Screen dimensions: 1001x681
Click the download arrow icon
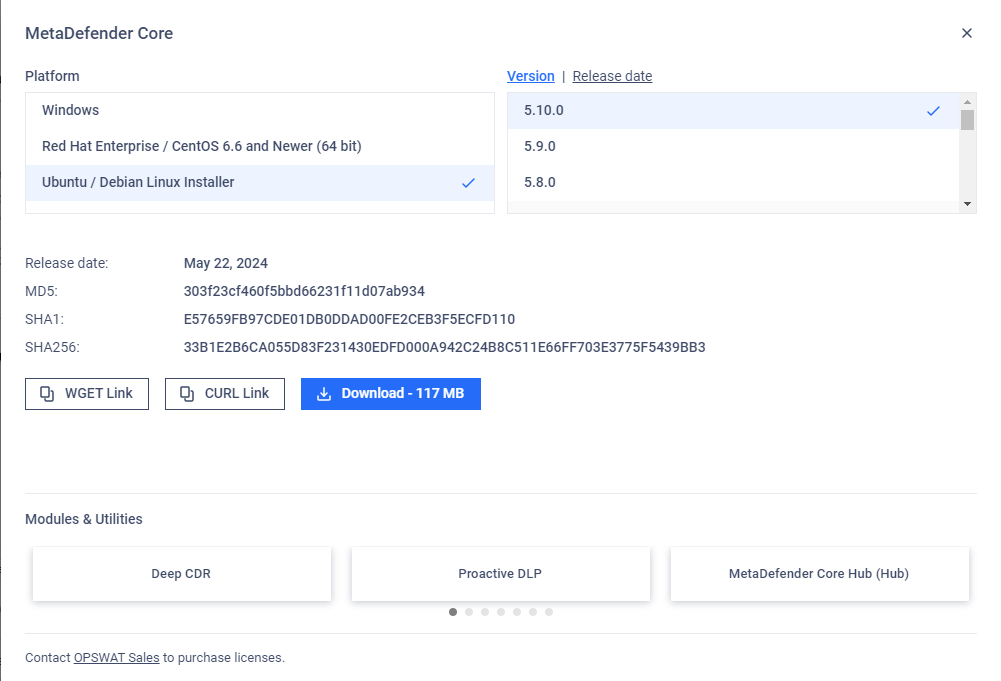click(x=324, y=394)
